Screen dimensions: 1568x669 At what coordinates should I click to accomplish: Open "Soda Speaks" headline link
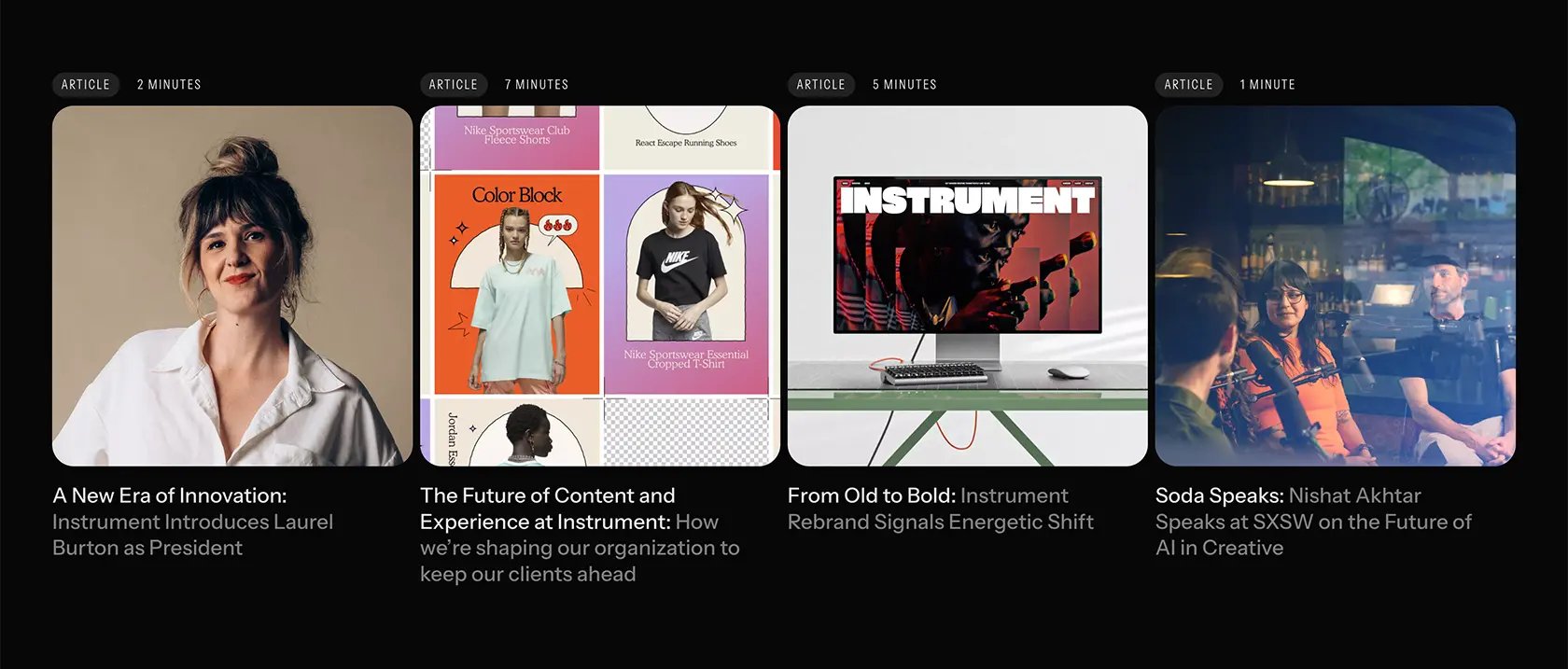[x=1219, y=495]
